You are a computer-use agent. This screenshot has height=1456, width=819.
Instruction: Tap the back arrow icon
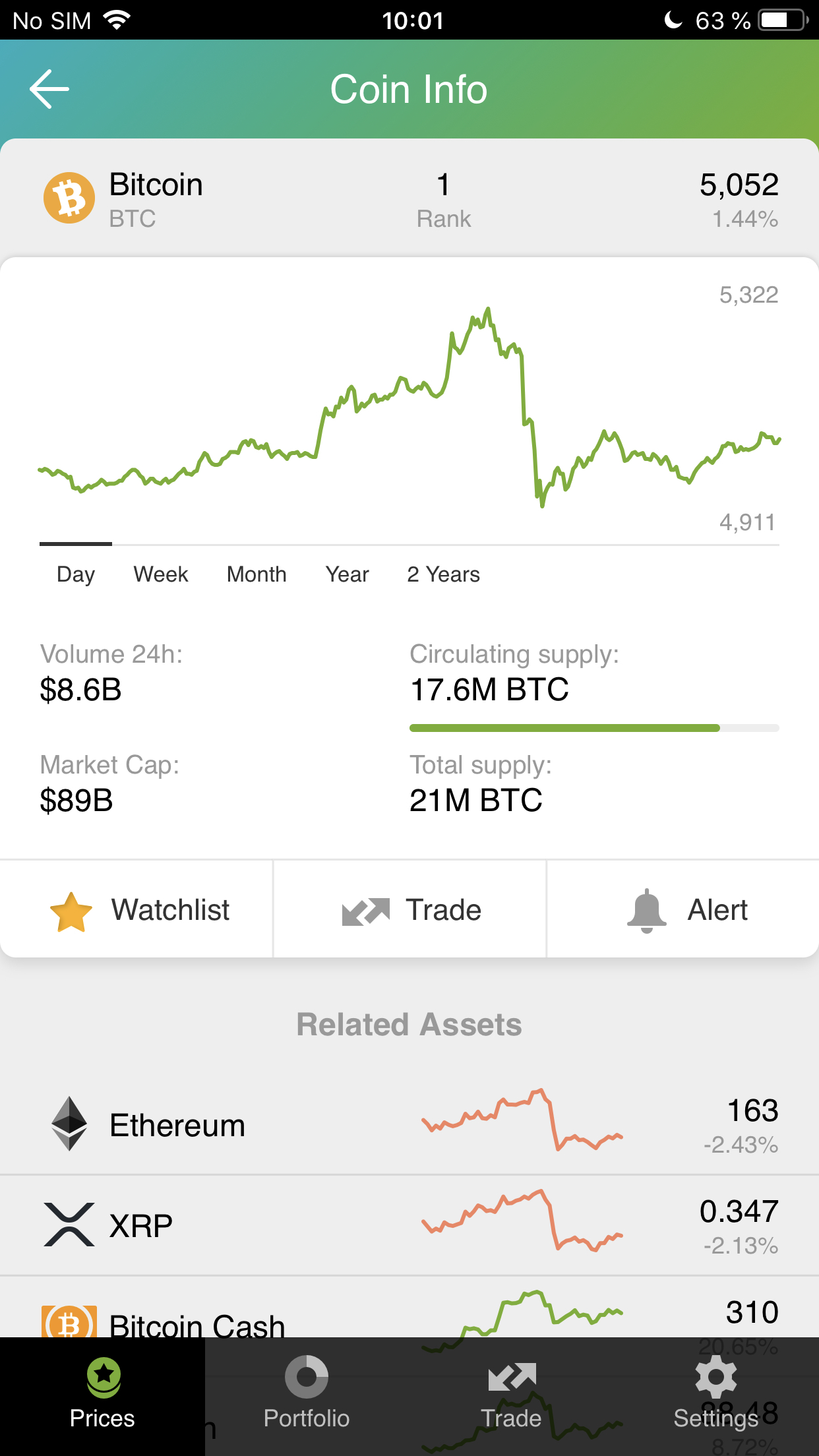(49, 89)
